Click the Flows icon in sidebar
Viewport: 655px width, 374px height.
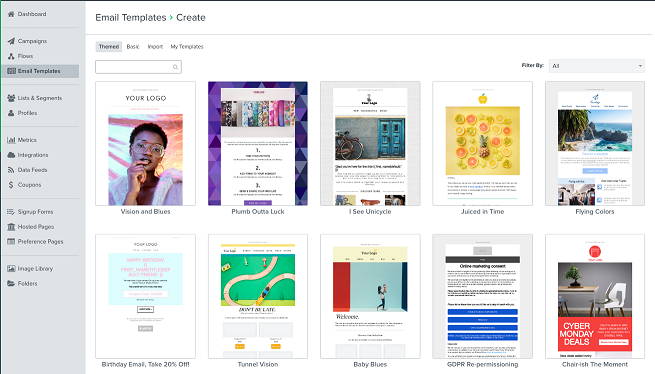(11, 56)
